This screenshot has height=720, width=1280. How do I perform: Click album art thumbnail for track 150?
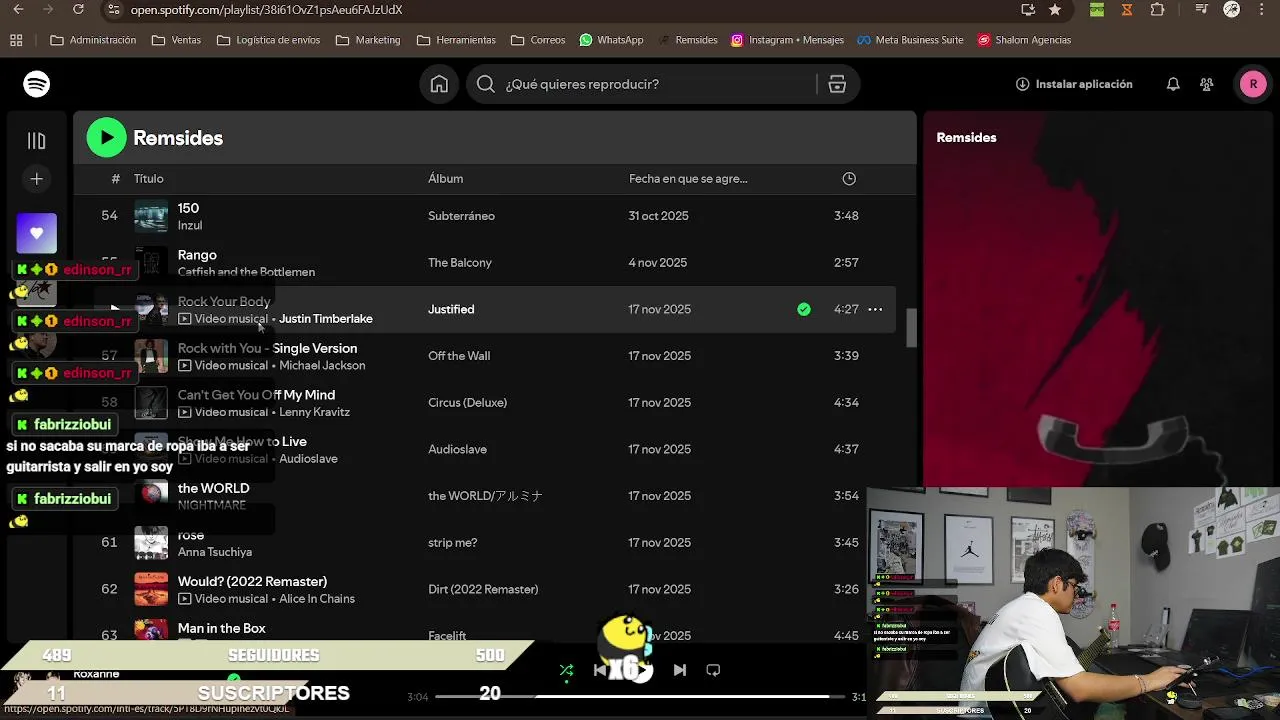coord(151,216)
